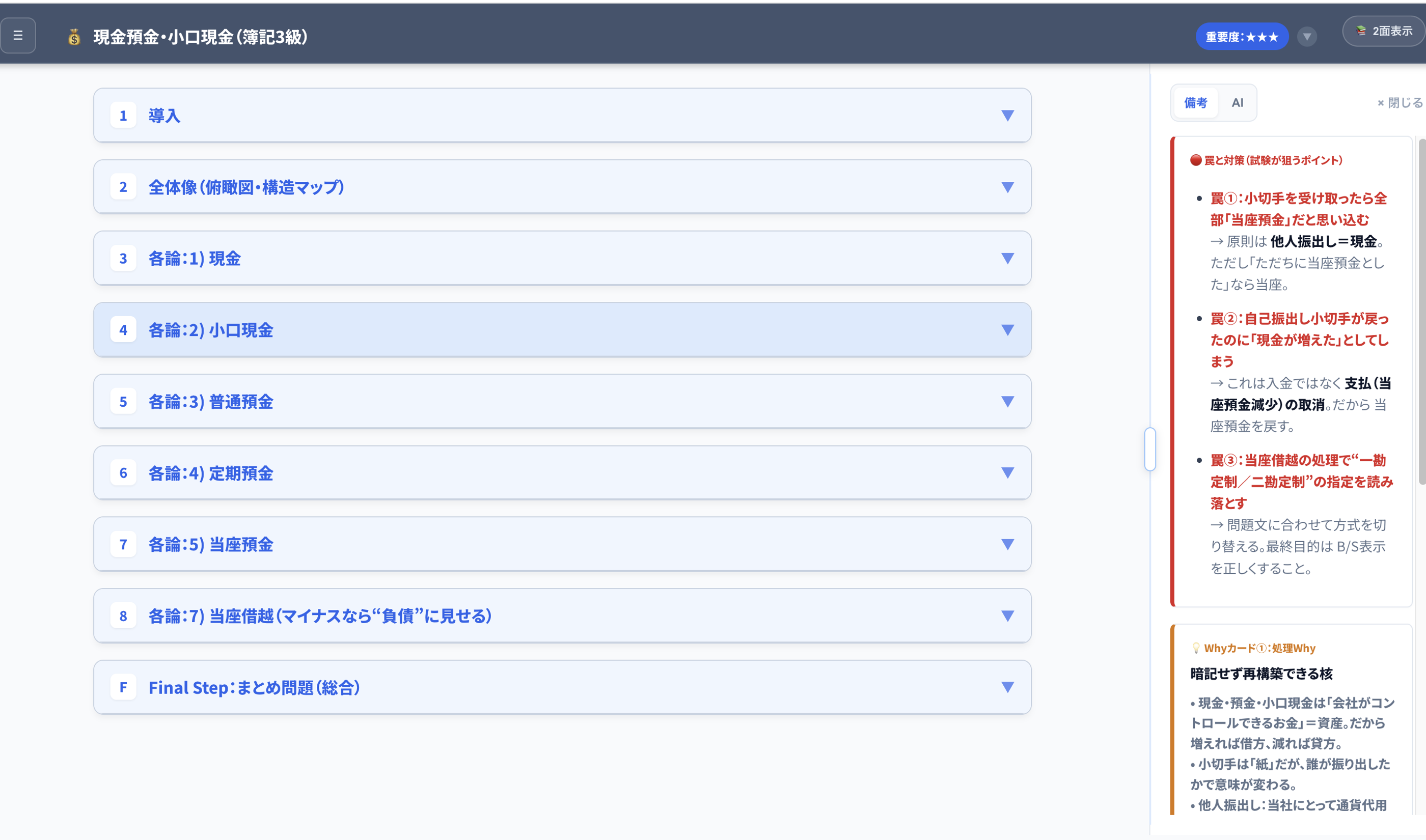Screen dimensions: 1426x840
Task: Open the 各論:3) 普通預金 section title
Action: pos(210,401)
